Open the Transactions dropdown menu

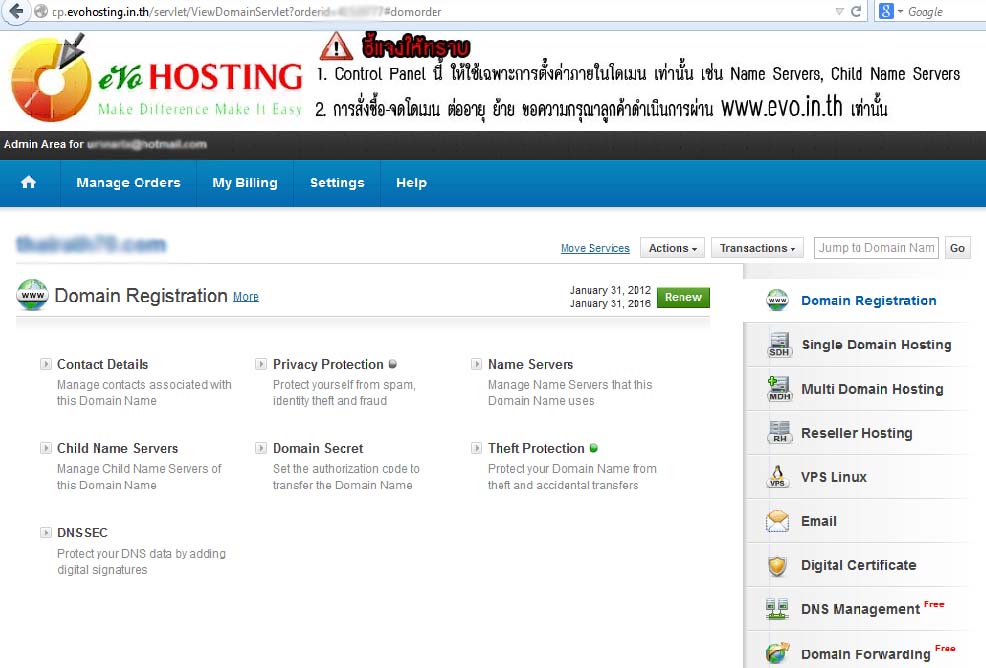coord(757,248)
